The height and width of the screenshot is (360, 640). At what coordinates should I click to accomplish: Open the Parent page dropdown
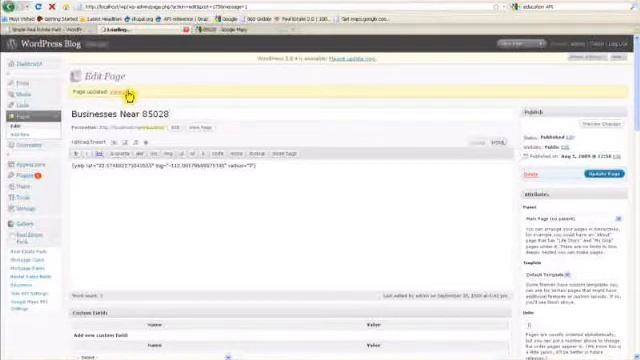click(573, 219)
